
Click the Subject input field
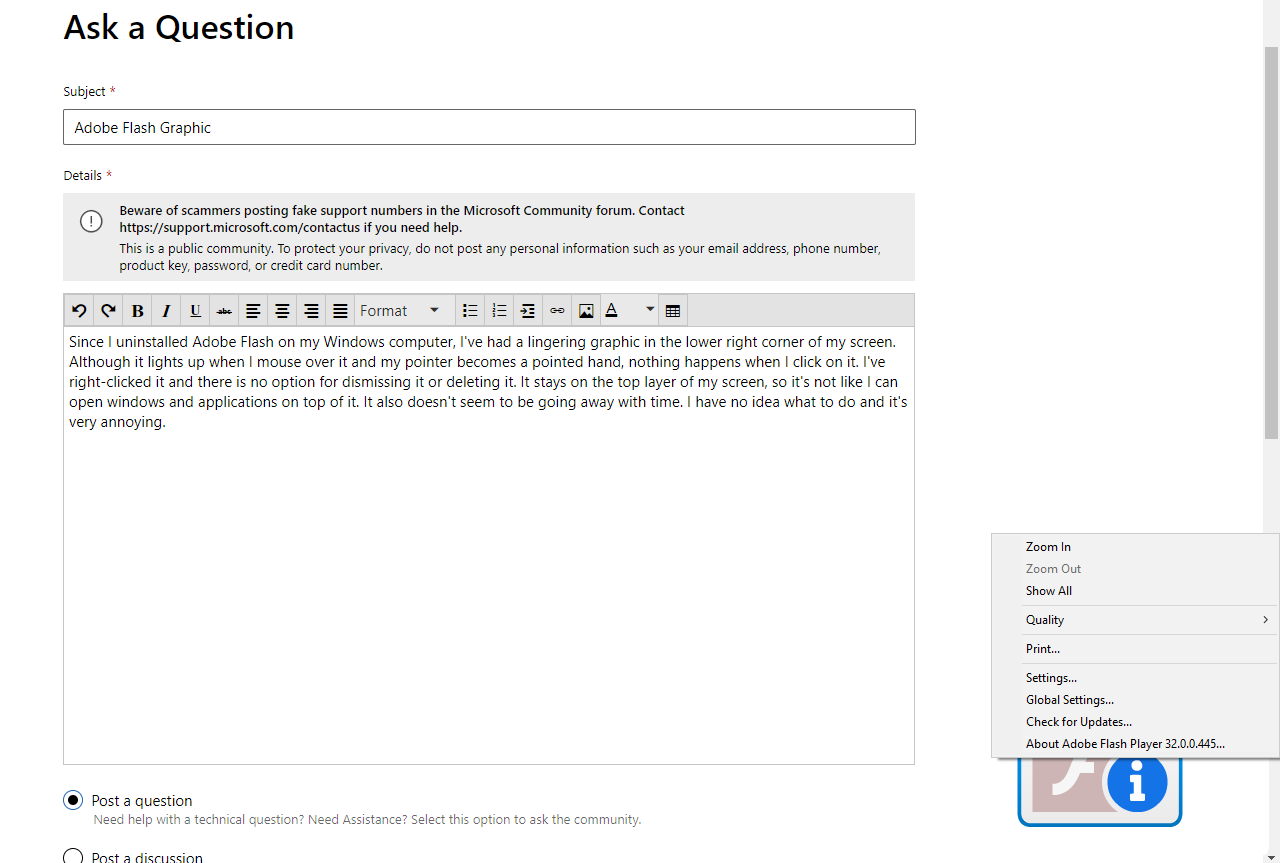(x=489, y=127)
